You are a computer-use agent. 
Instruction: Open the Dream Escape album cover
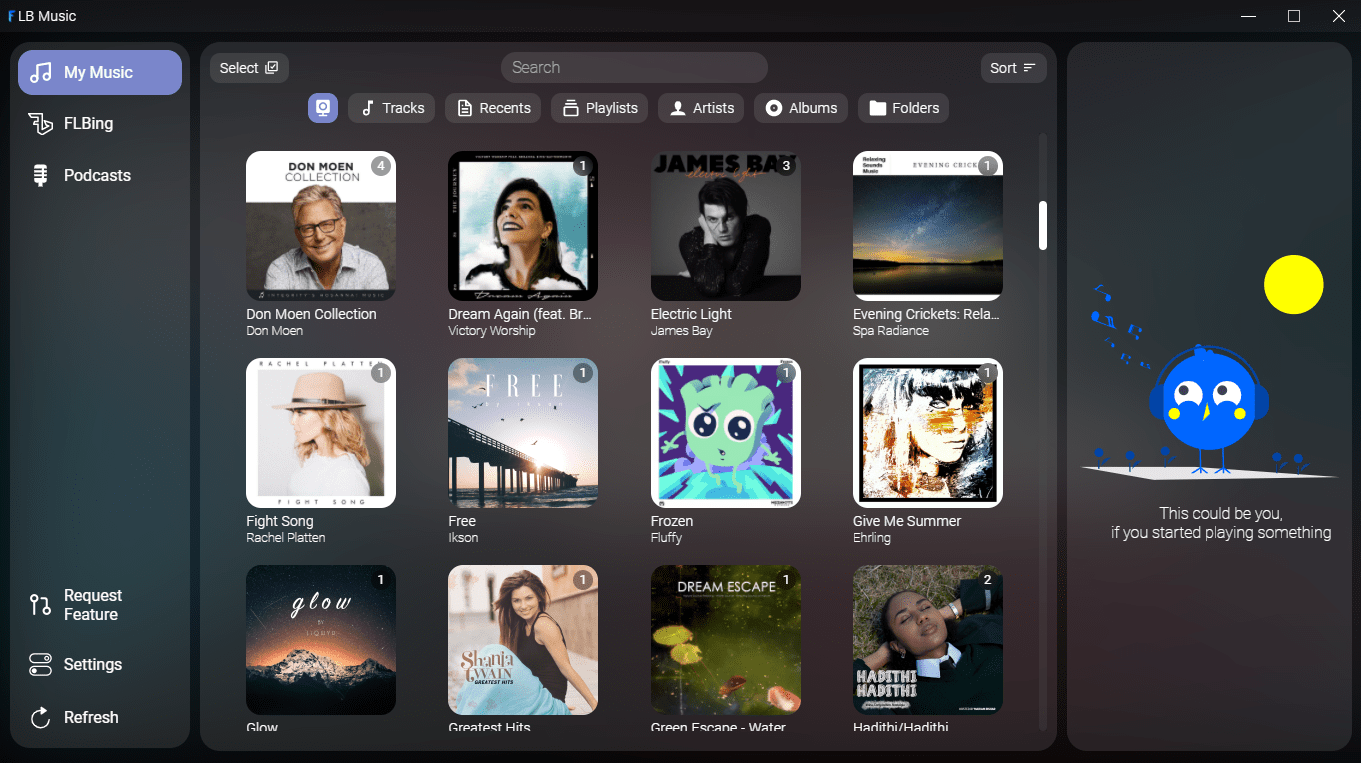point(726,640)
